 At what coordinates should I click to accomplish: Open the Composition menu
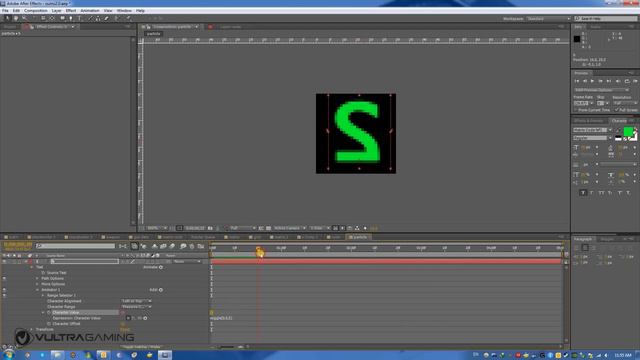pyautogui.click(x=36, y=11)
